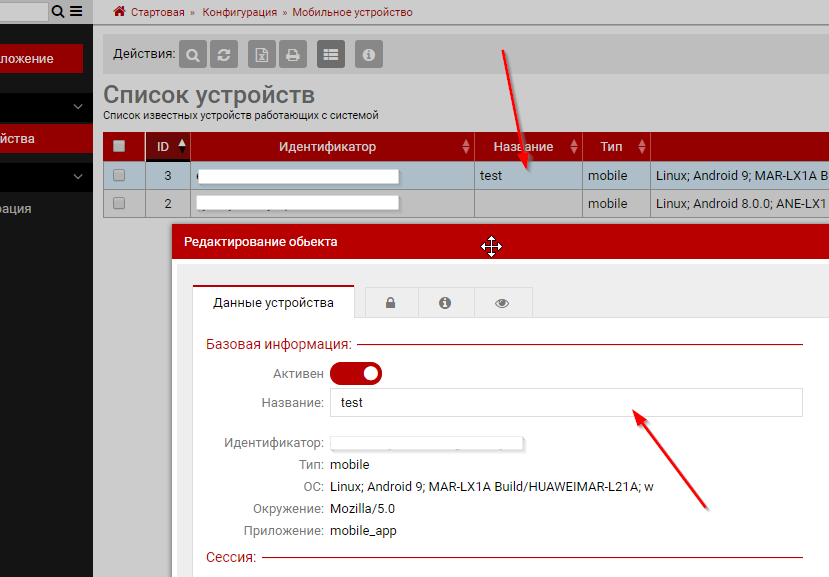Open the lock tab in the edit dialog
This screenshot has width=829, height=577.
(x=390, y=303)
